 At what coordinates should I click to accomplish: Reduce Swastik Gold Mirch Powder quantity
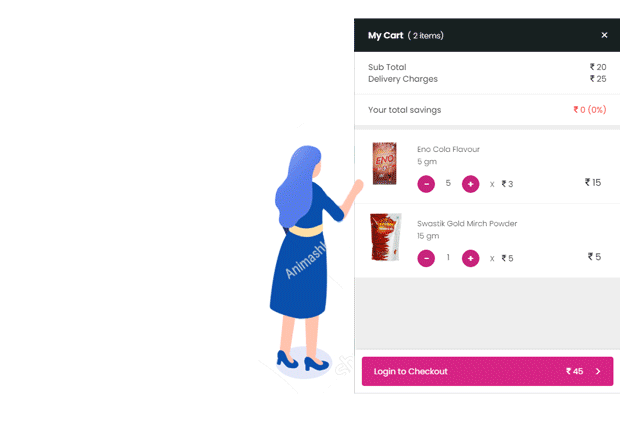coord(426,258)
